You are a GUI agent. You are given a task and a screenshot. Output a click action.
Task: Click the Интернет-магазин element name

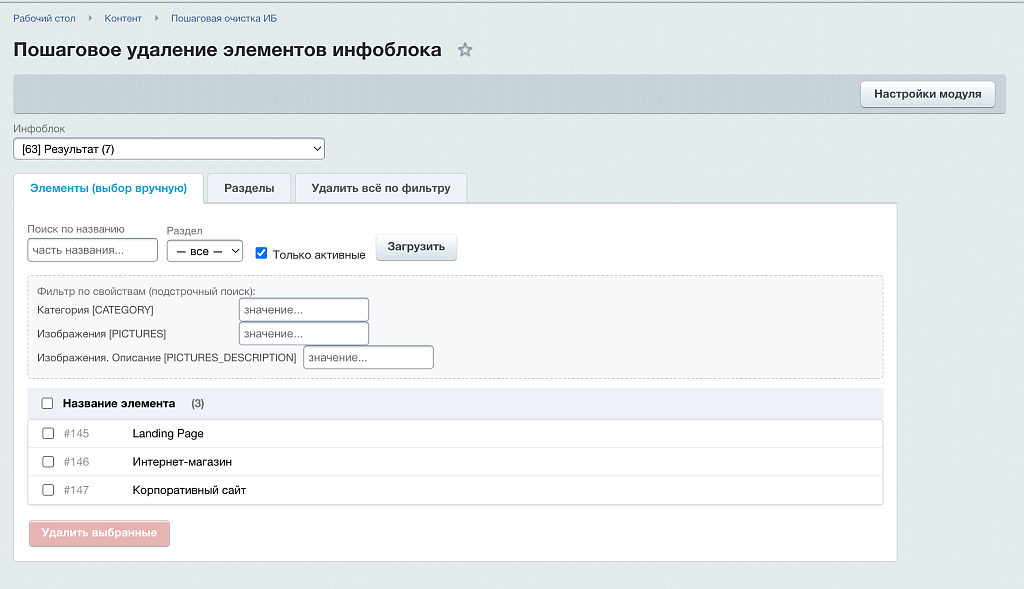[x=182, y=462]
